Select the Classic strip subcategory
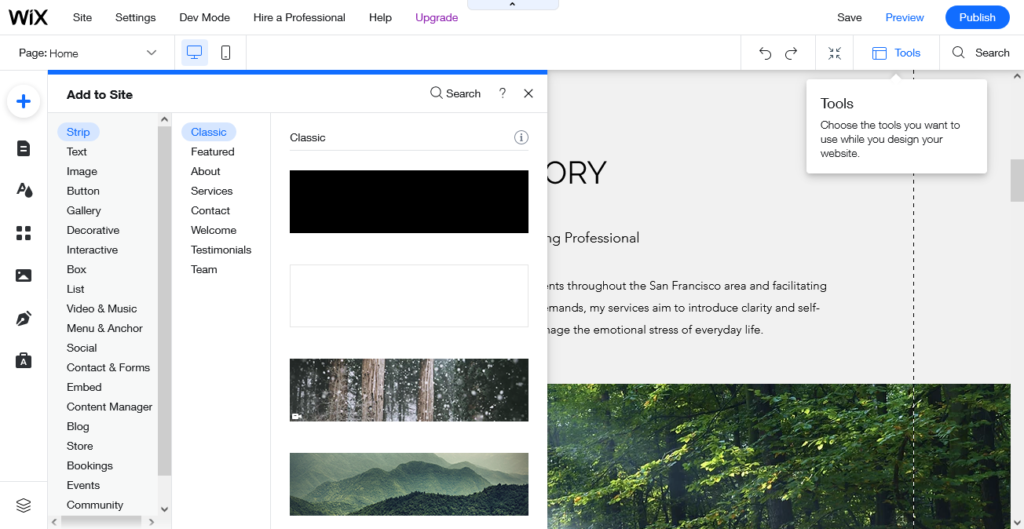Viewport: 1024px width, 529px height. point(209,132)
